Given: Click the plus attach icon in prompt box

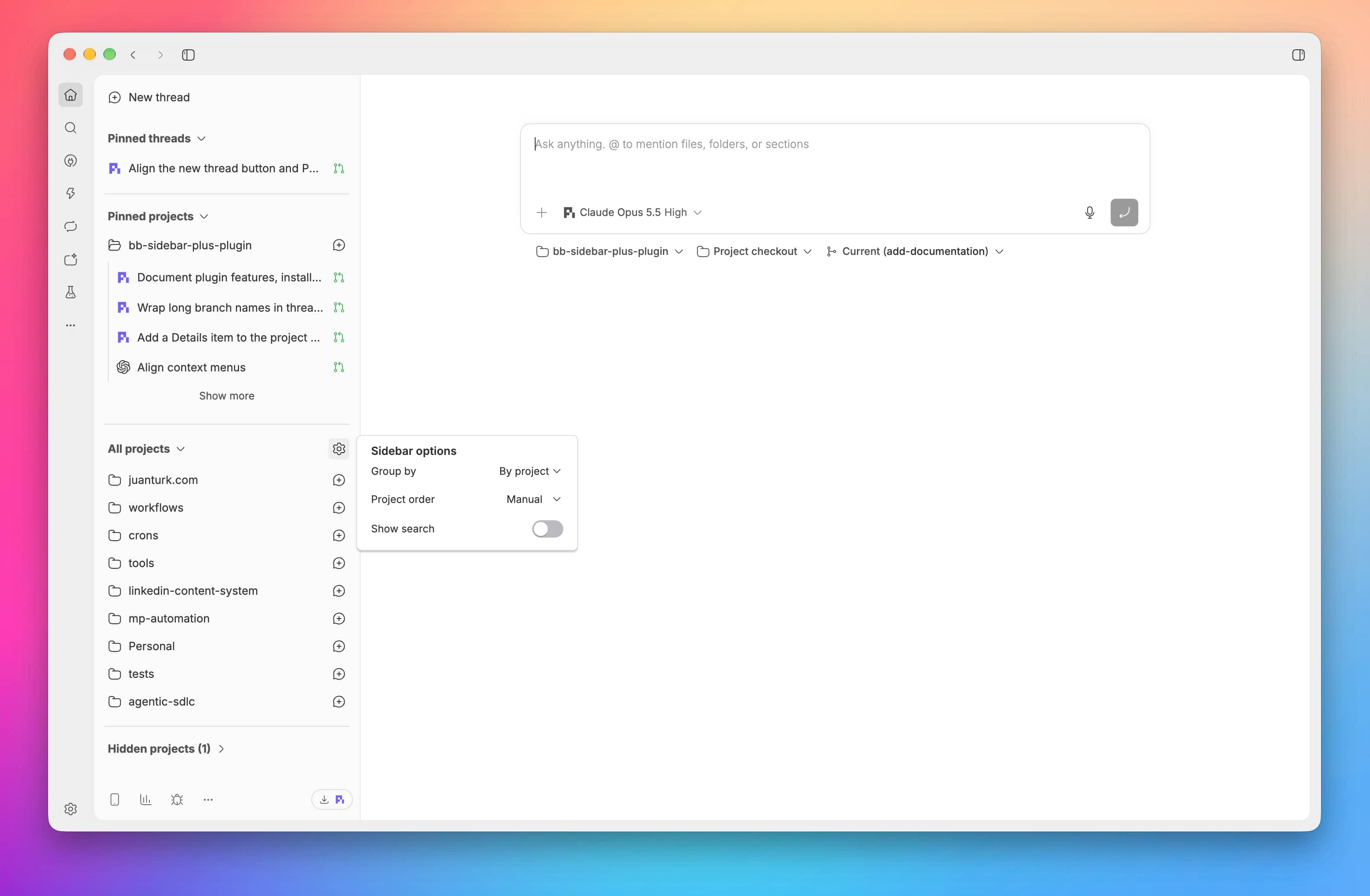Looking at the screenshot, I should point(541,213).
